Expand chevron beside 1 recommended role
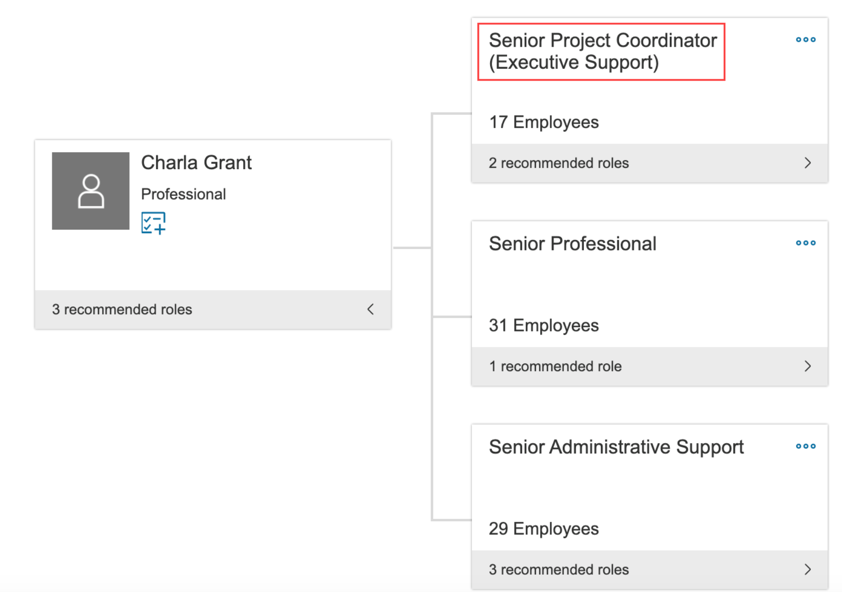This screenshot has width=842, height=592. coord(807,366)
